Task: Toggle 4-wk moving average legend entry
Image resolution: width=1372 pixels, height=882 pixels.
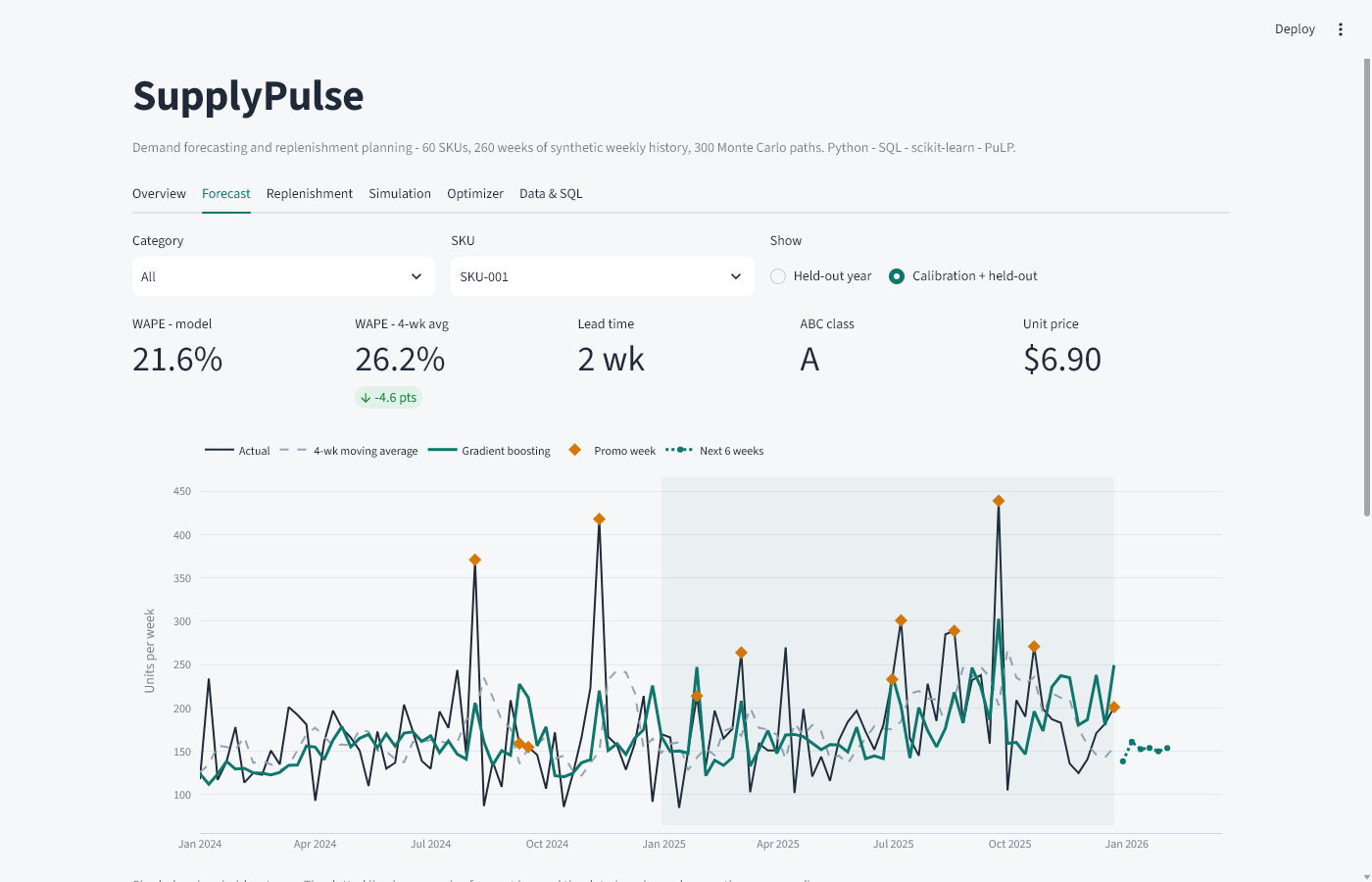Action: [349, 451]
